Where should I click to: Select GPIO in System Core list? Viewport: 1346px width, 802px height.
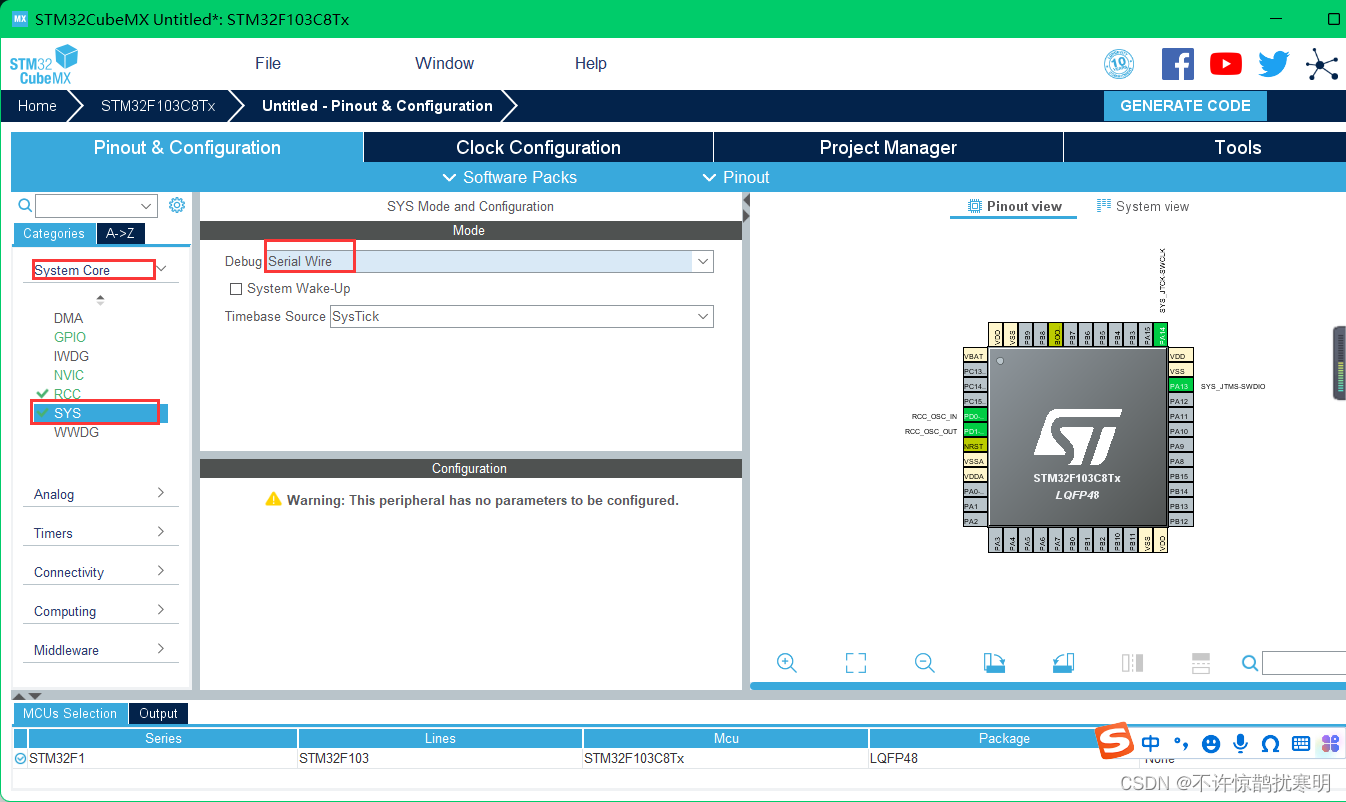coord(70,337)
